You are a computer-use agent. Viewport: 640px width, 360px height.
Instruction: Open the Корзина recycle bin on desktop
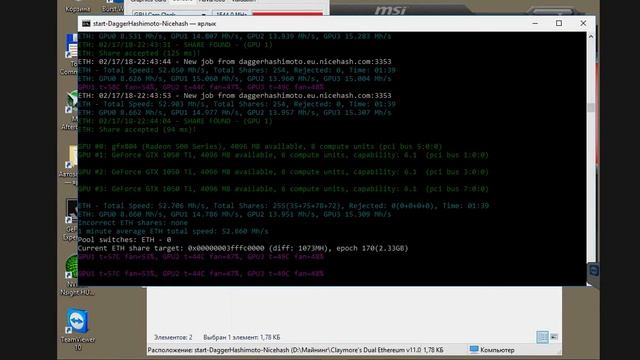tap(78, 7)
